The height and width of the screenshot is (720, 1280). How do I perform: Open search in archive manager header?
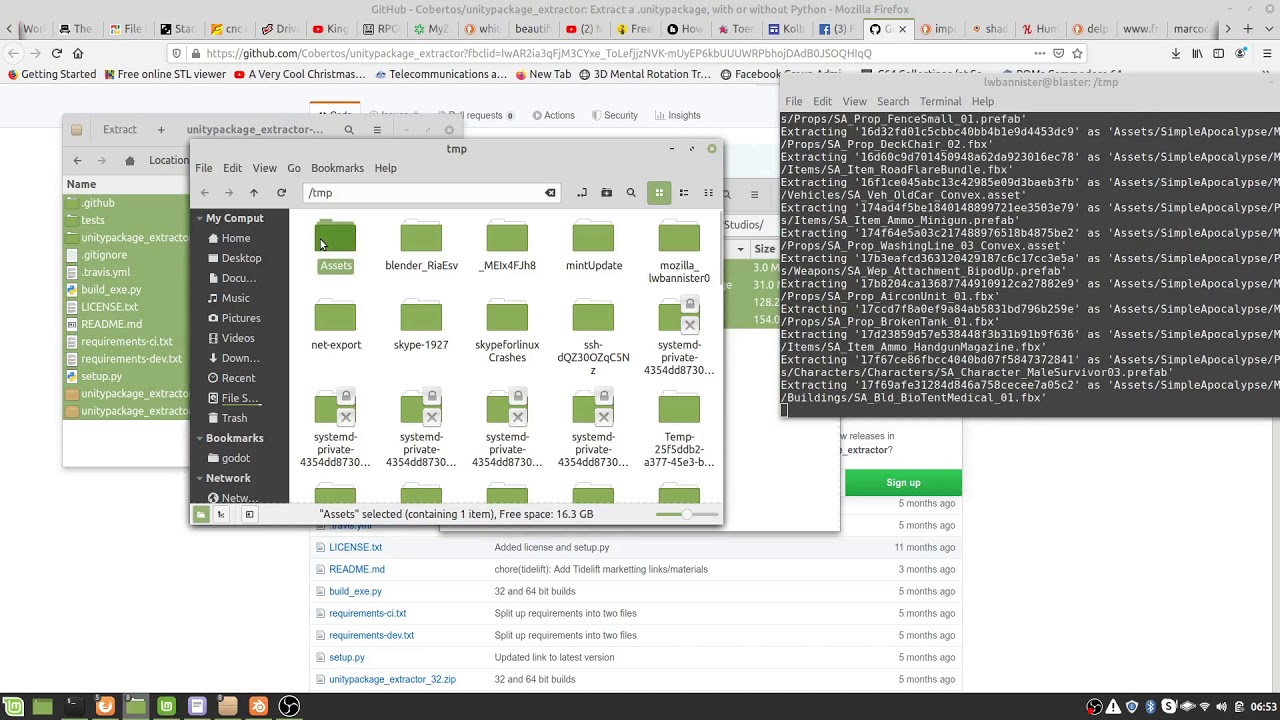coord(349,129)
